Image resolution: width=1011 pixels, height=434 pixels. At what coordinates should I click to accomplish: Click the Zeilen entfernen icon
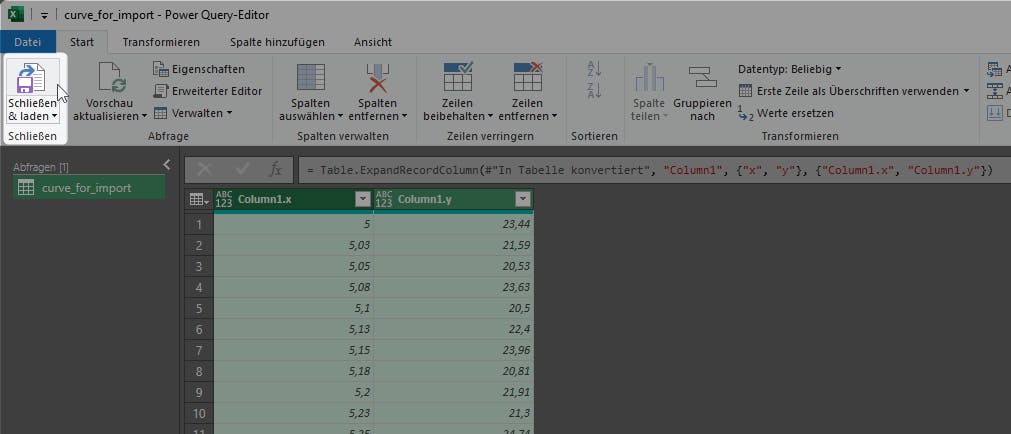(x=526, y=78)
